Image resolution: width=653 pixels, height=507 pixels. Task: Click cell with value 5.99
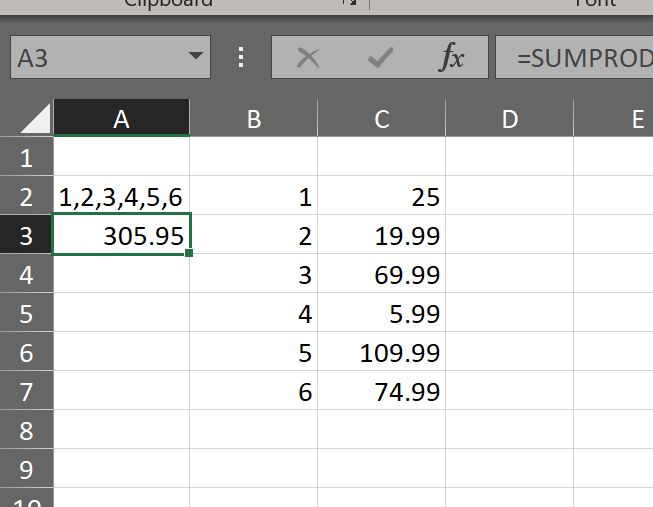381,312
